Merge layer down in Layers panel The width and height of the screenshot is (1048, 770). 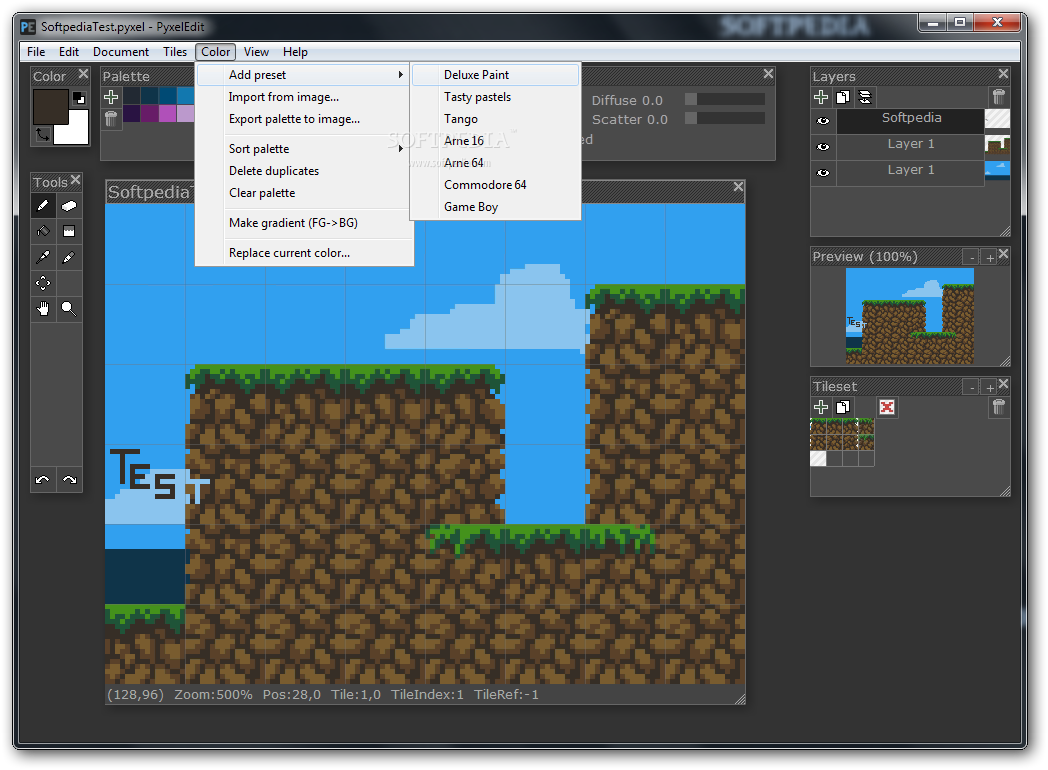[x=865, y=97]
